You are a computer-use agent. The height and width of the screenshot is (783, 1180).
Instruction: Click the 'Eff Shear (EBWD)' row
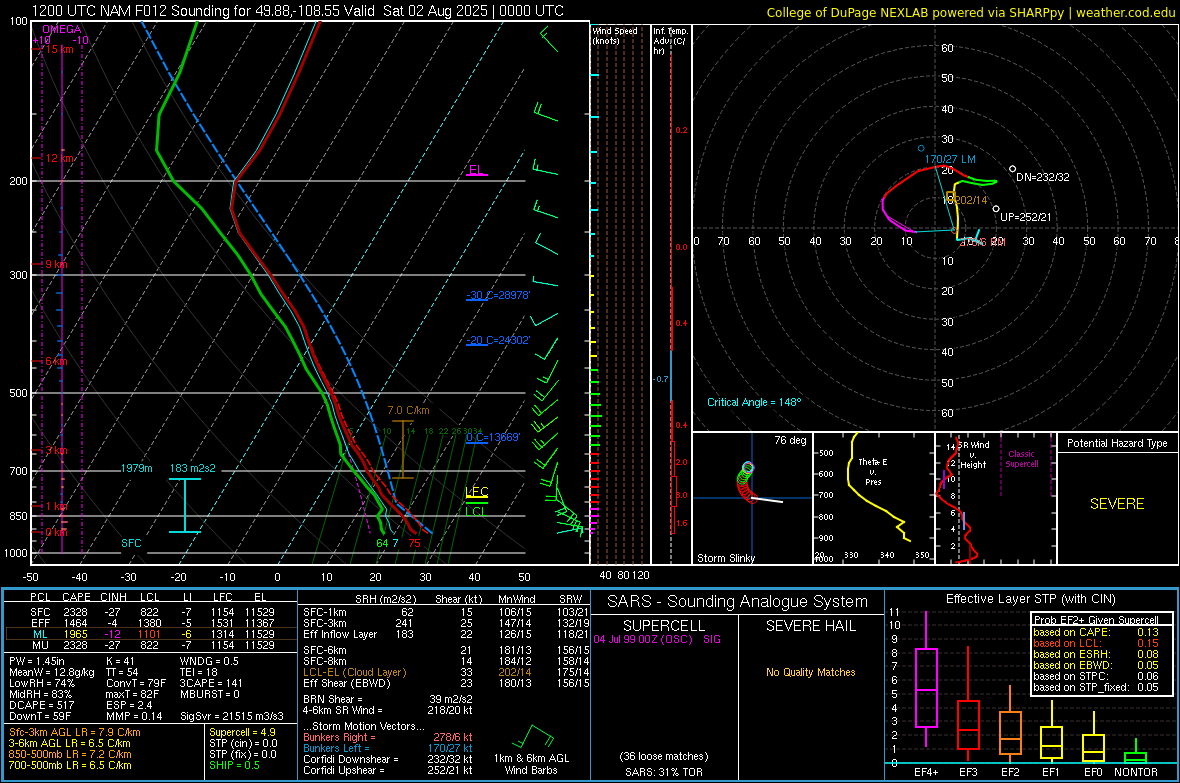pyautogui.click(x=446, y=683)
